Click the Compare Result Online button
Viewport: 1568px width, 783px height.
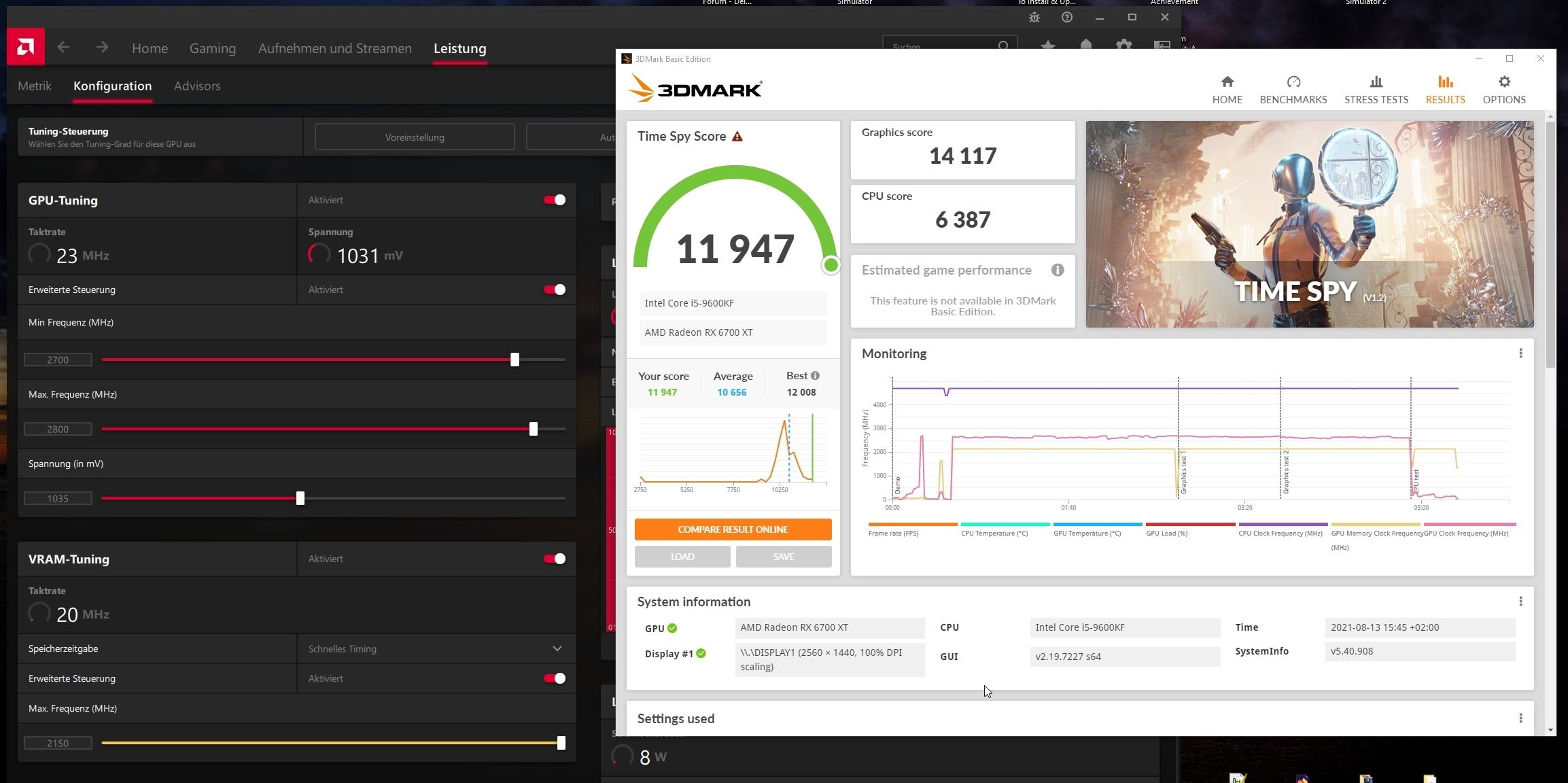(733, 529)
